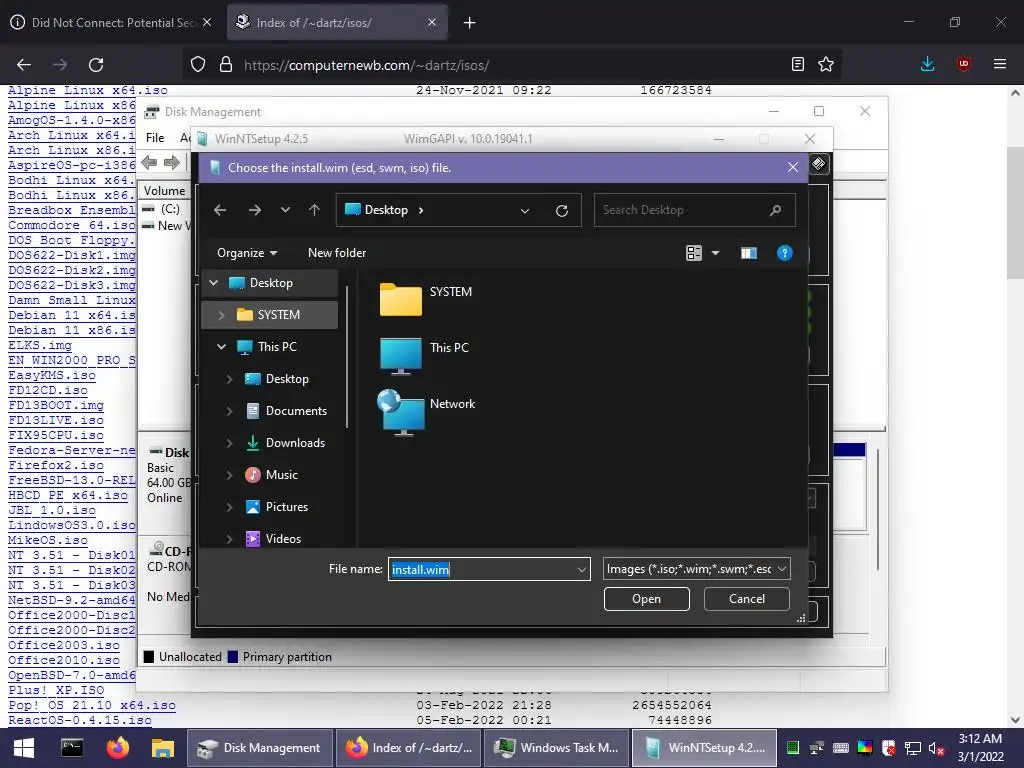
Task: Expand the Downloads tree node
Action: [229, 443]
